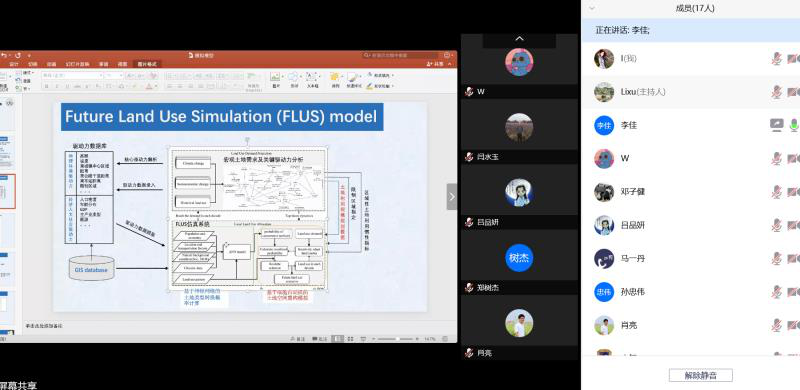Viewport: 800px width, 390px height.
Task: Toggle my own muted microphone icon
Action: coord(777,59)
